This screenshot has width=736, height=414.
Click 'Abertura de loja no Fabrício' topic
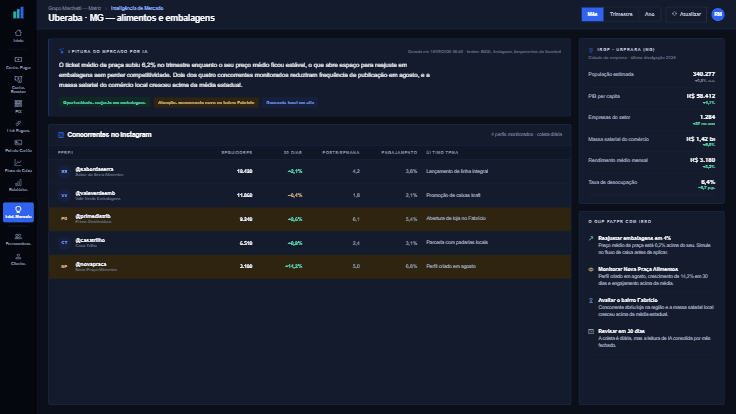[x=456, y=219]
